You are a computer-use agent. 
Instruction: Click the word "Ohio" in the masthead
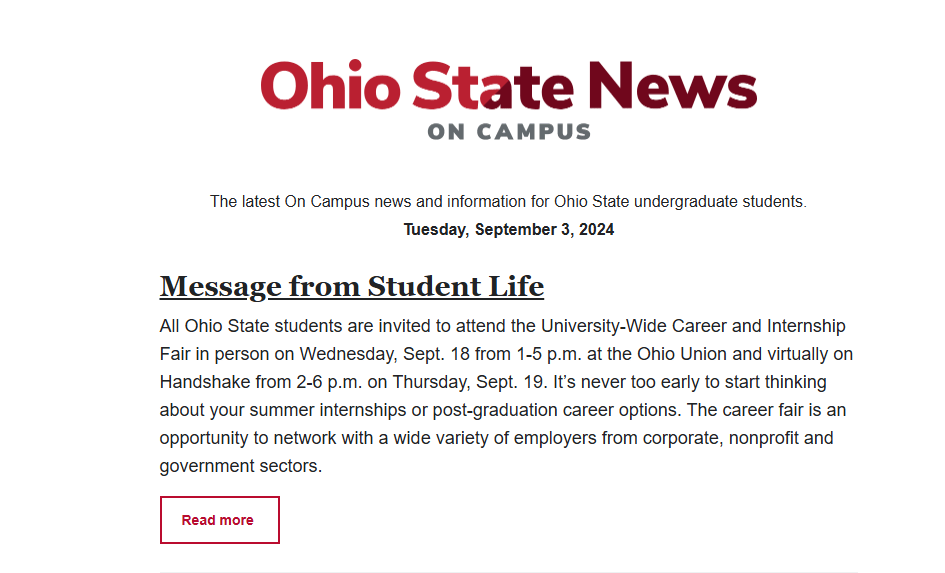click(x=330, y=85)
